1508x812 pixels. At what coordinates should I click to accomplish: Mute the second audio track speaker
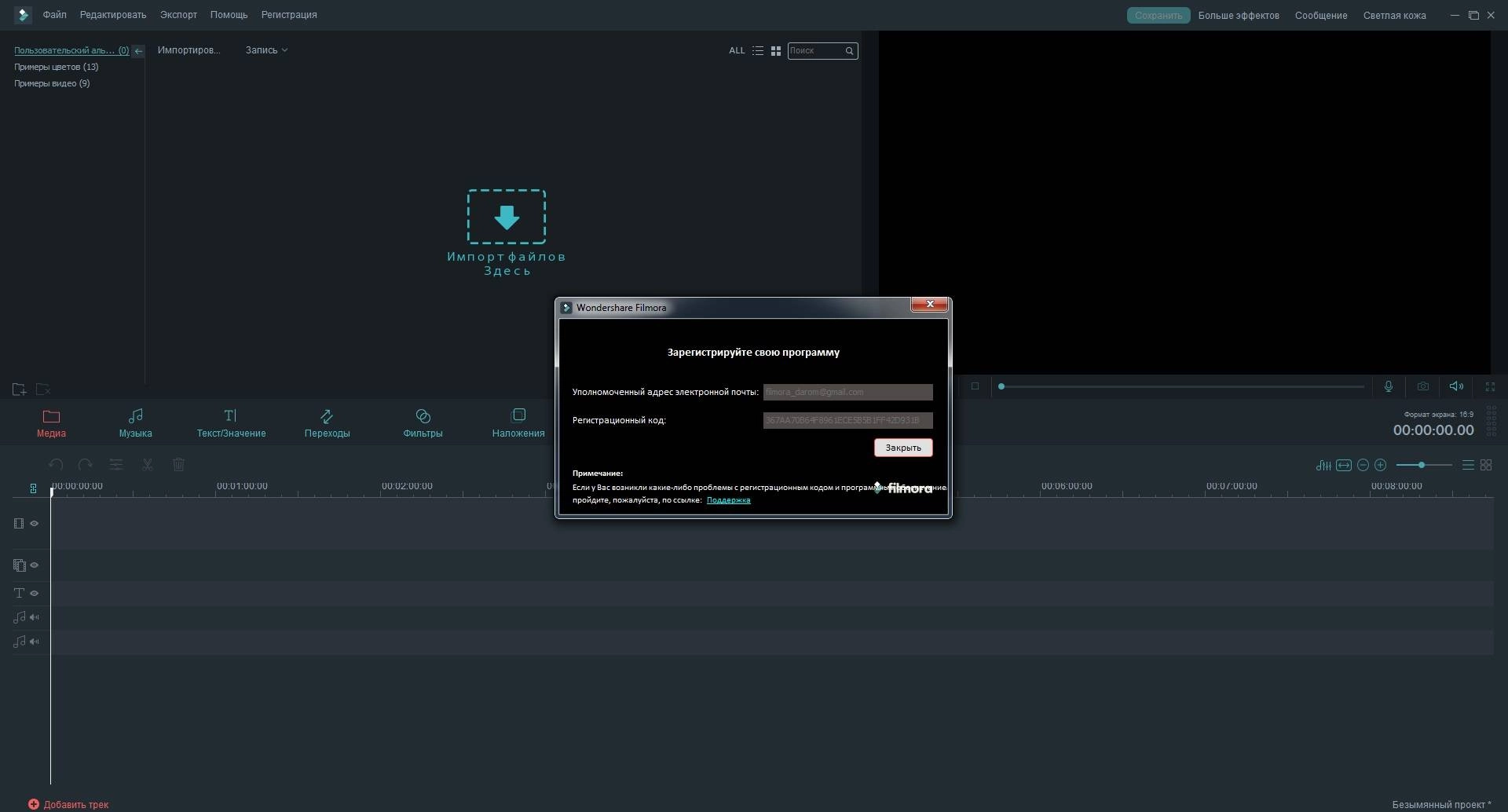pyautogui.click(x=34, y=642)
